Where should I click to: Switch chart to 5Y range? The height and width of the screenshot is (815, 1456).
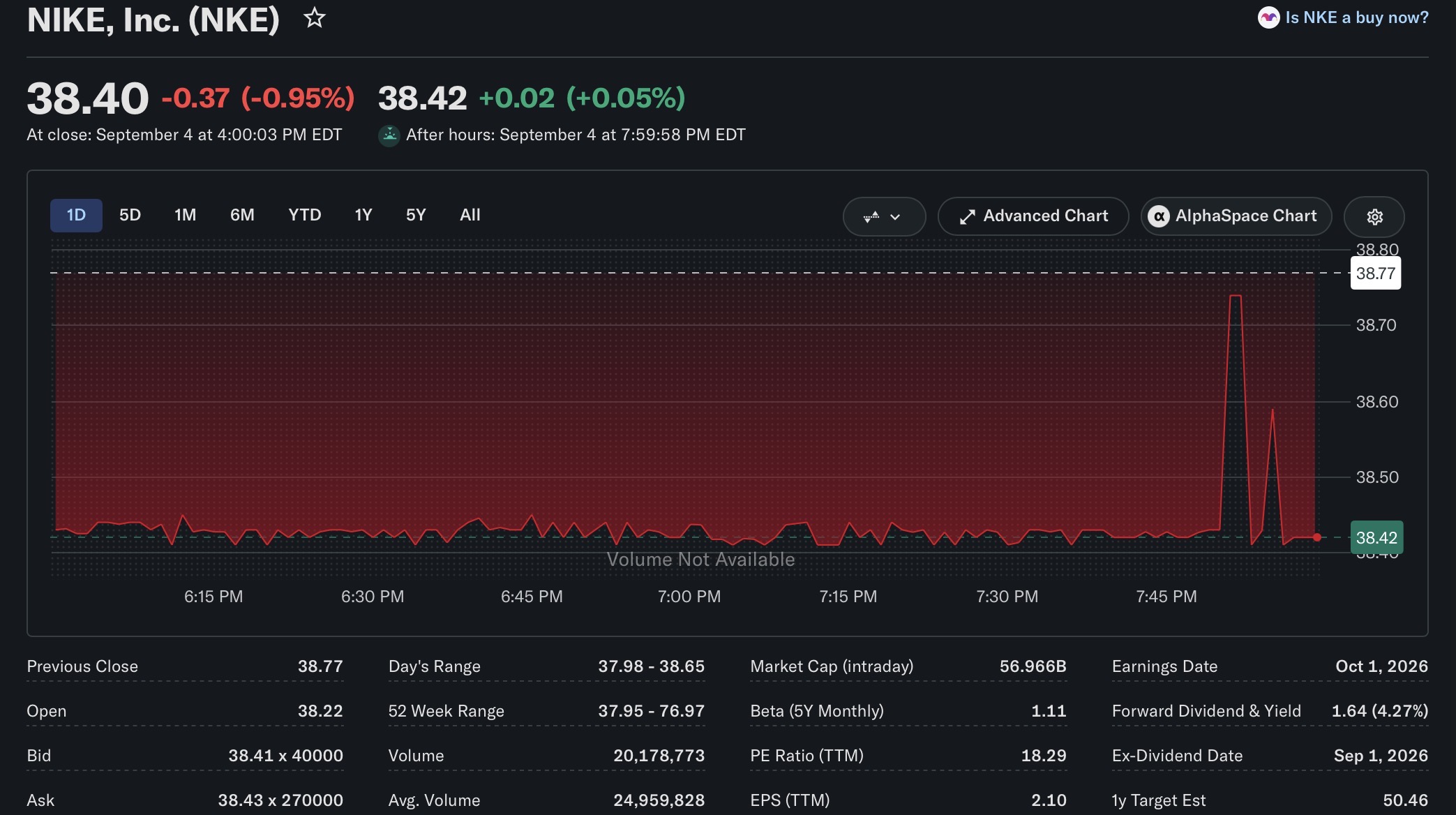click(416, 215)
